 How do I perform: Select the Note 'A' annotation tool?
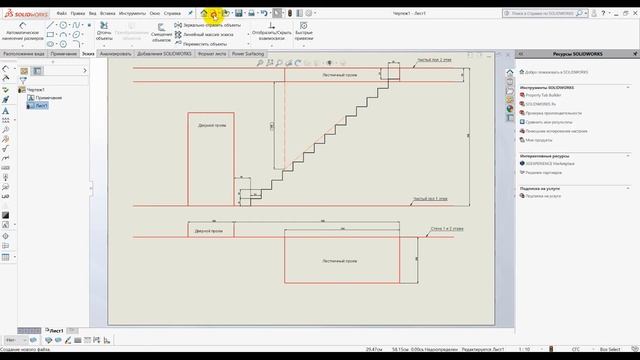click(5, 111)
